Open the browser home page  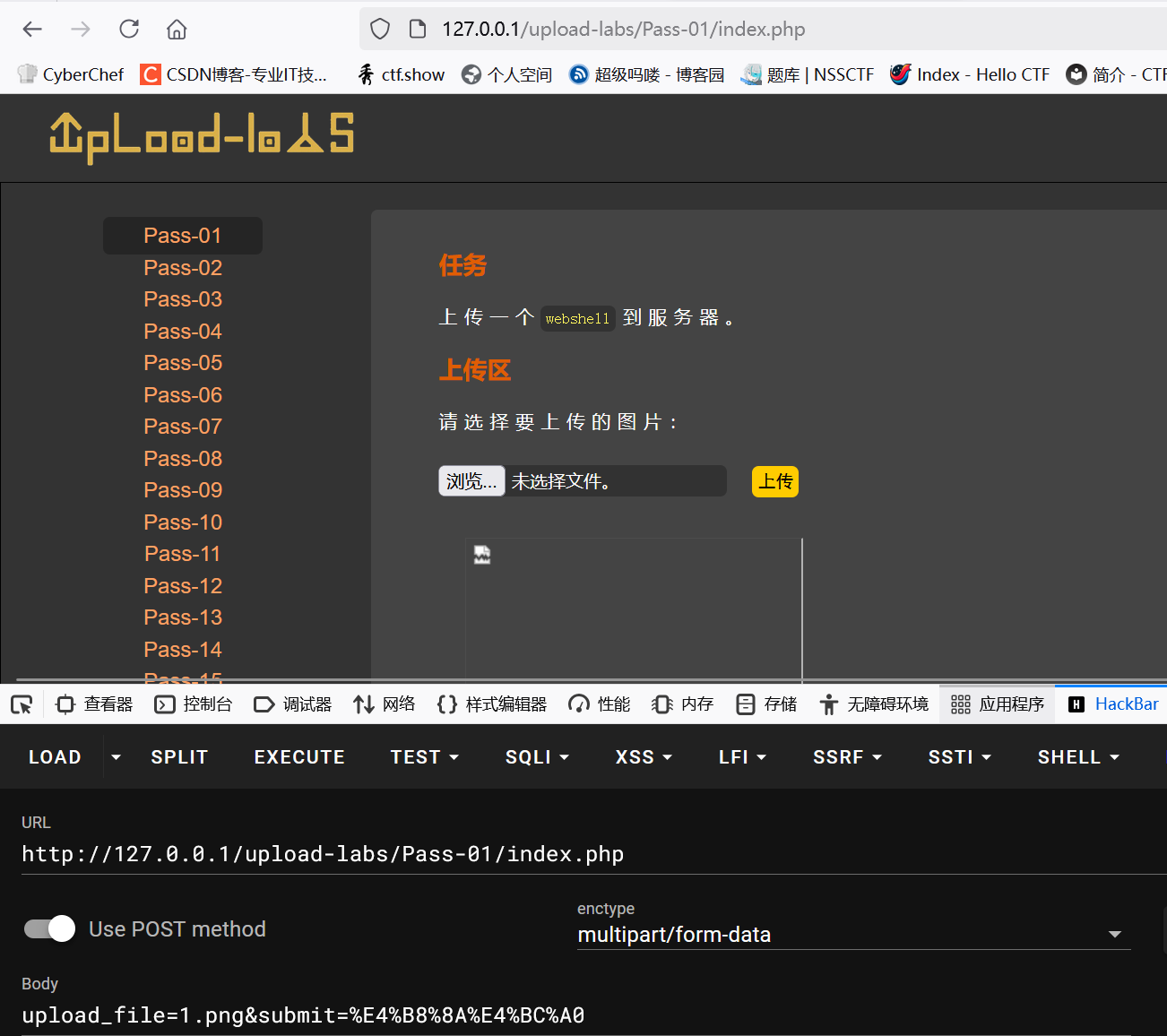[177, 30]
